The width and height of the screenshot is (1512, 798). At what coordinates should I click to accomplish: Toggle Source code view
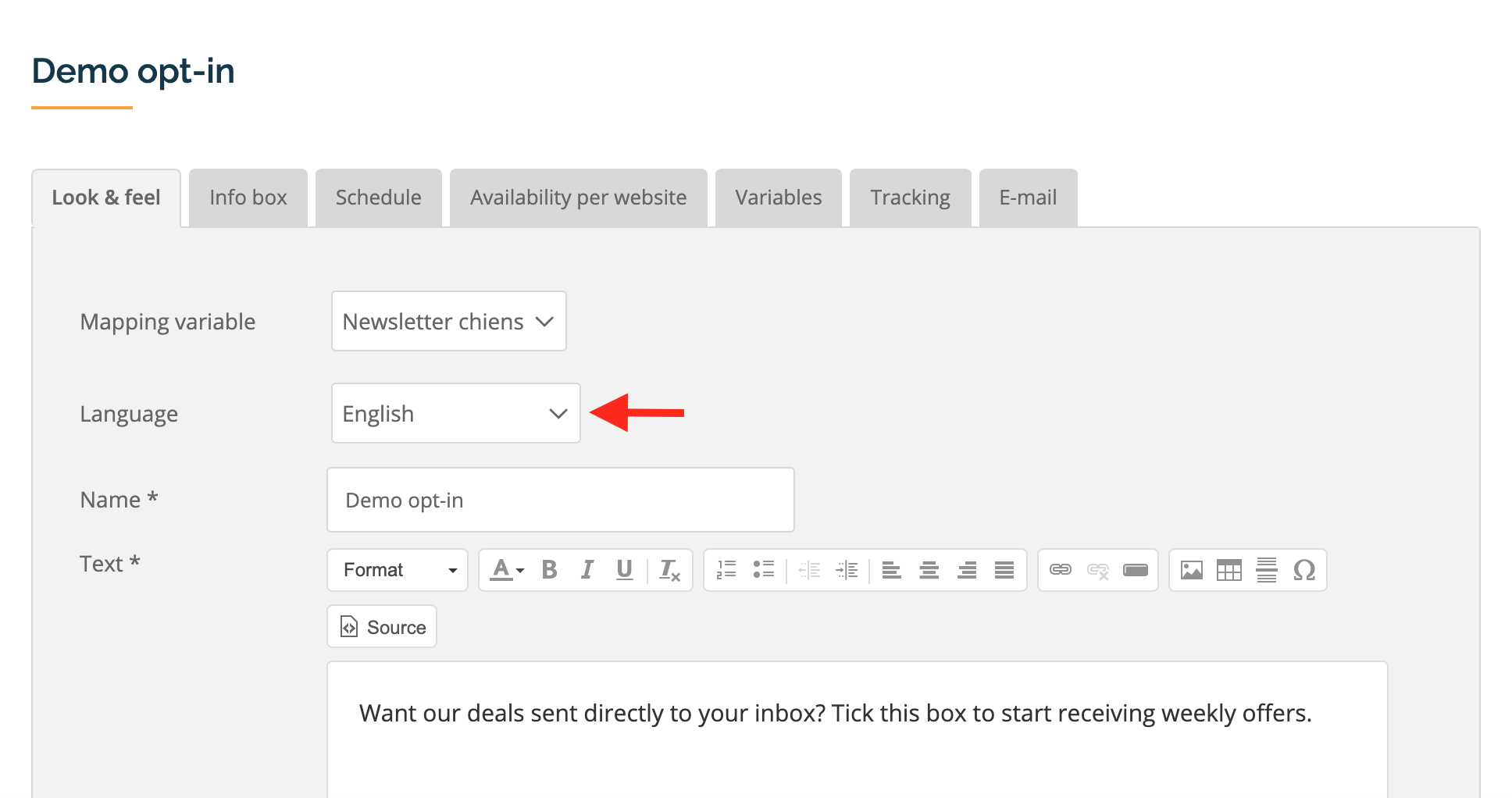(382, 626)
